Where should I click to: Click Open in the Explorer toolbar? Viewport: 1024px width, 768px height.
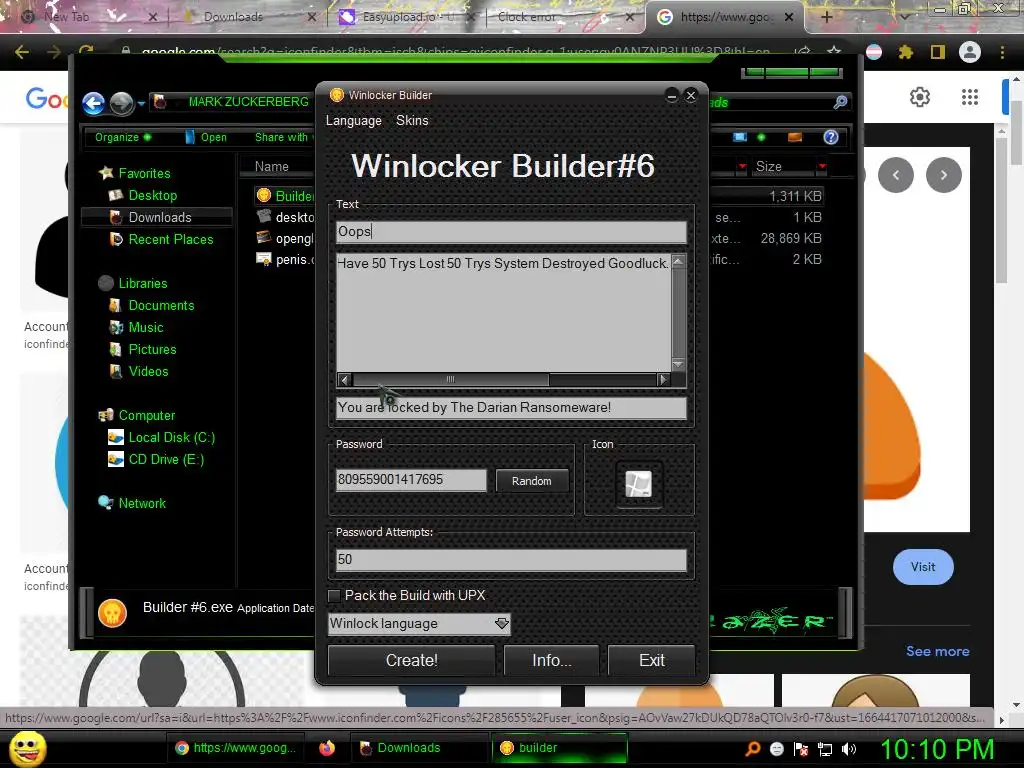pyautogui.click(x=206, y=137)
